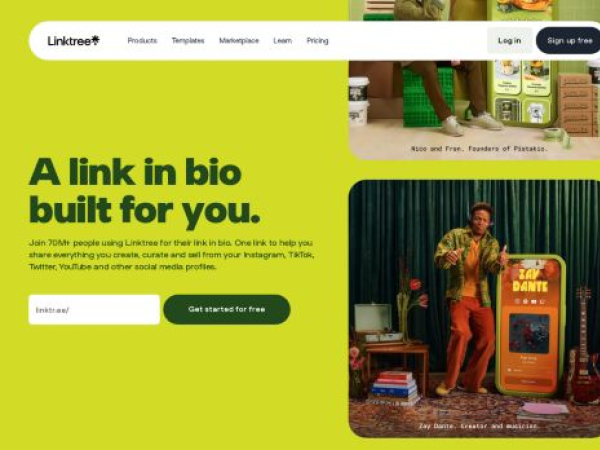
Task: Click the Sign up free button
Action: tap(569, 41)
